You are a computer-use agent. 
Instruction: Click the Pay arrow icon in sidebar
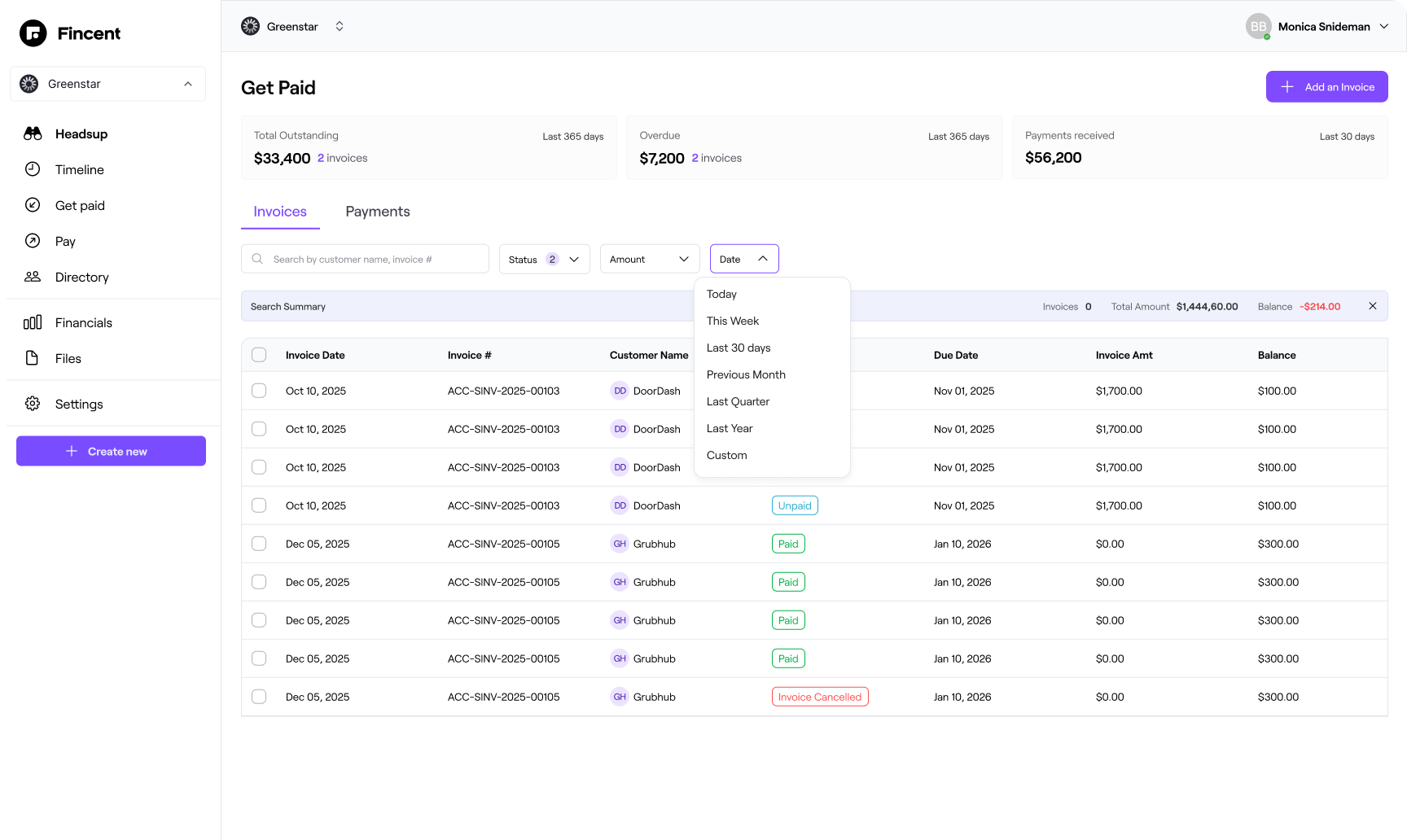coord(33,241)
